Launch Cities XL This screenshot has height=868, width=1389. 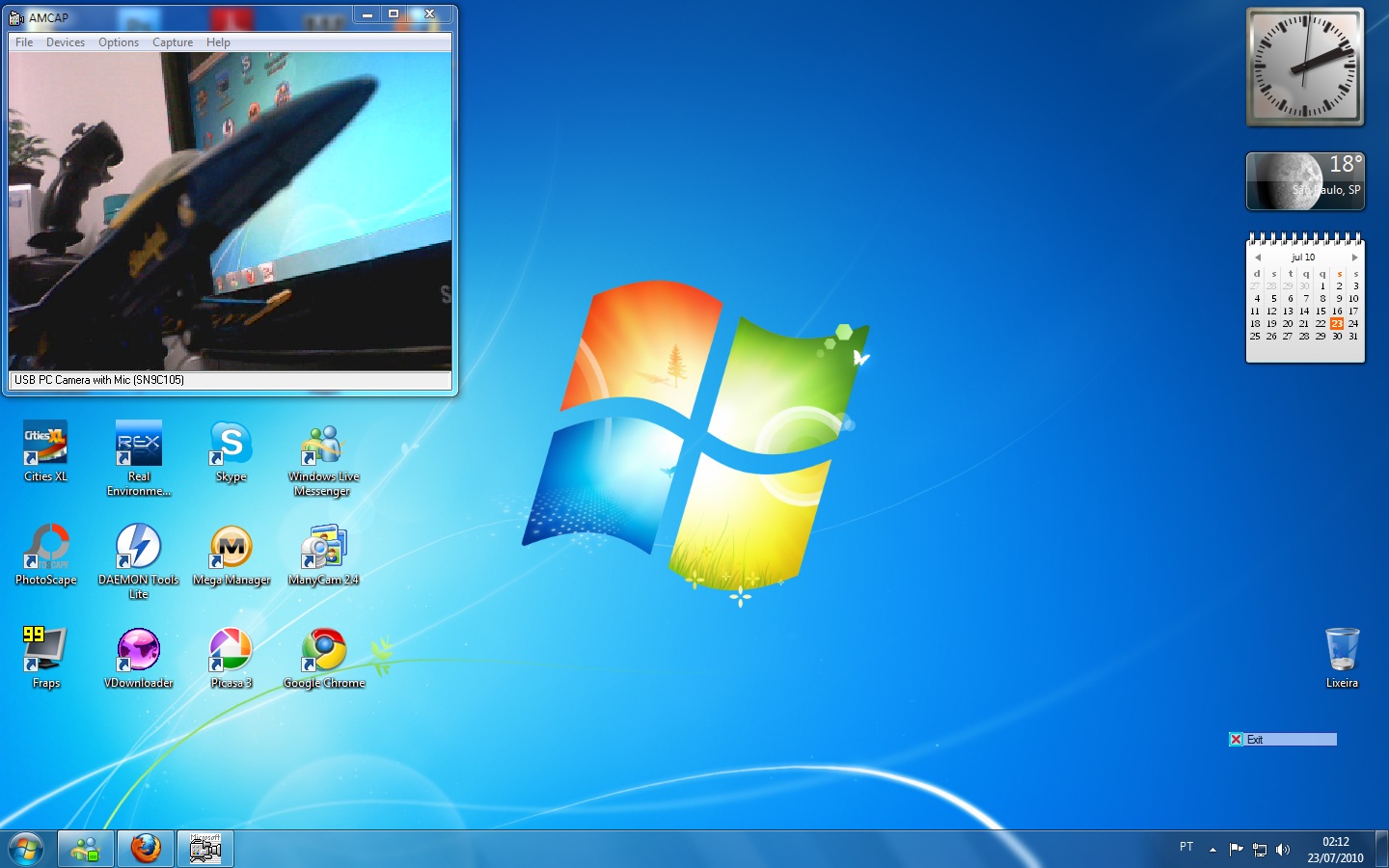click(x=45, y=444)
